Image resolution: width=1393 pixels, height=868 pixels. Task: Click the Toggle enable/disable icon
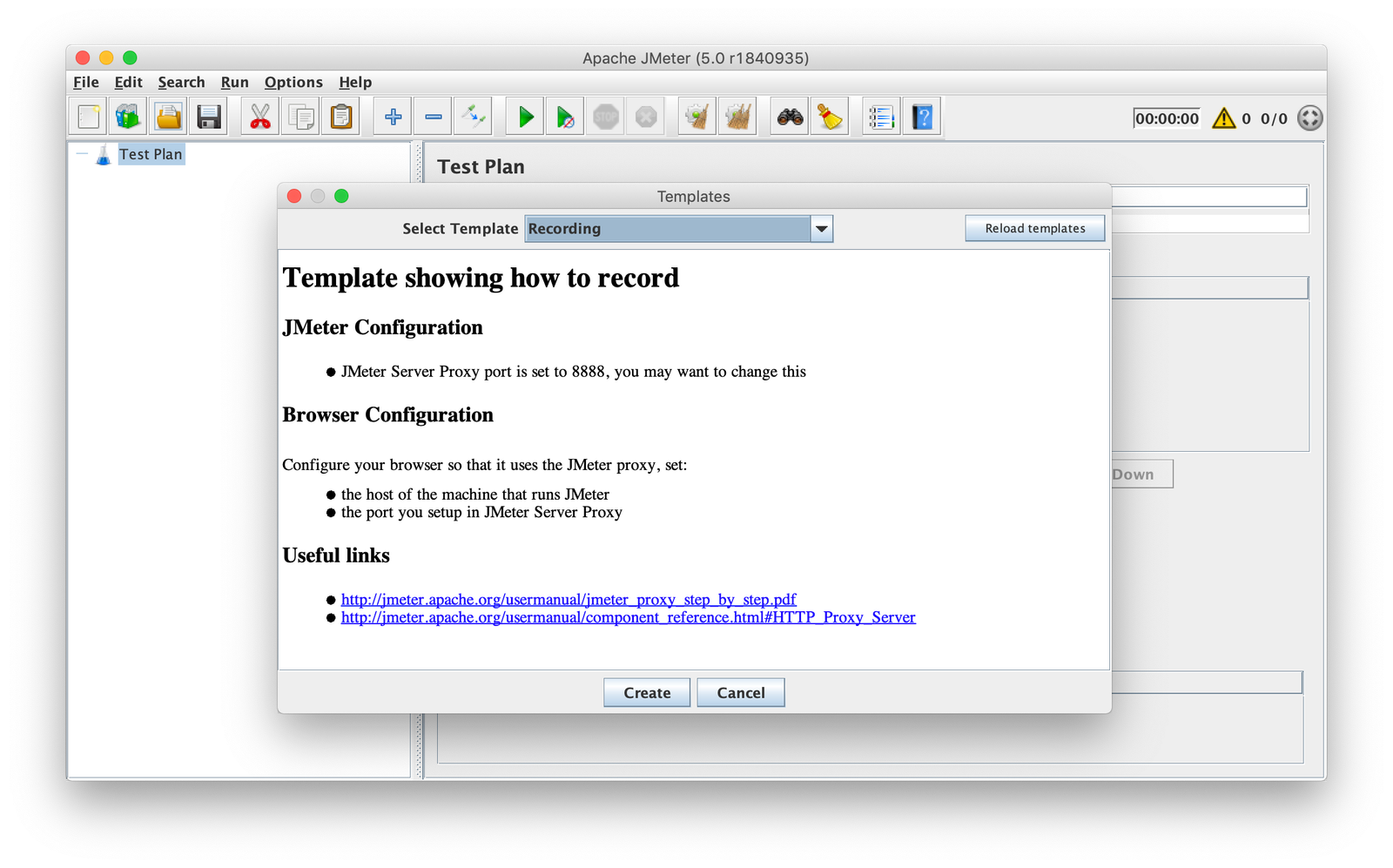point(474,117)
